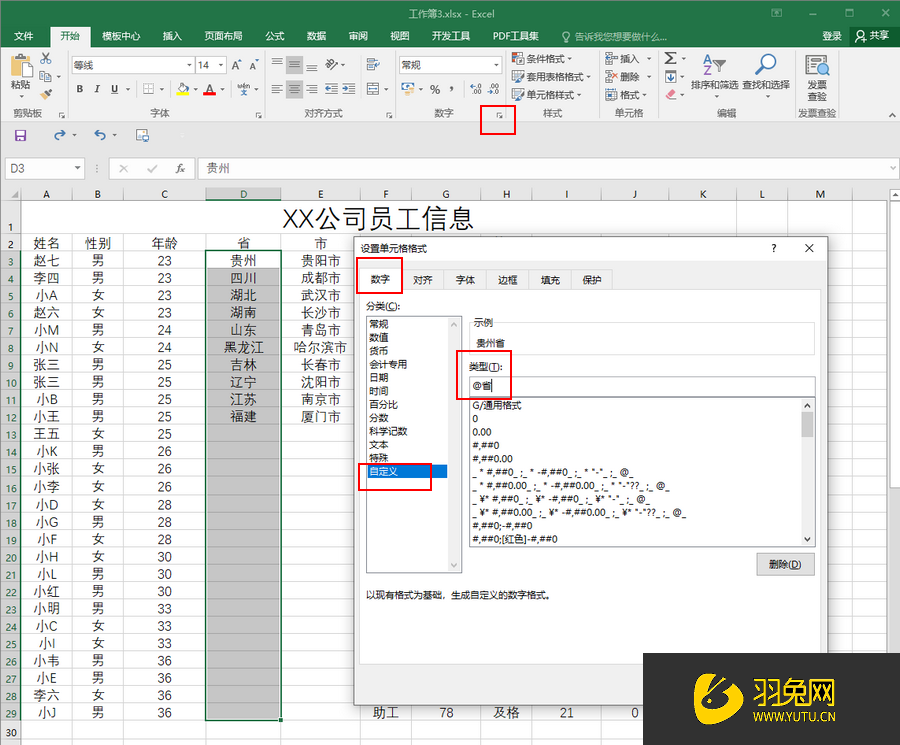The height and width of the screenshot is (745, 900).
Task: Apply the percent style
Action: [435, 89]
